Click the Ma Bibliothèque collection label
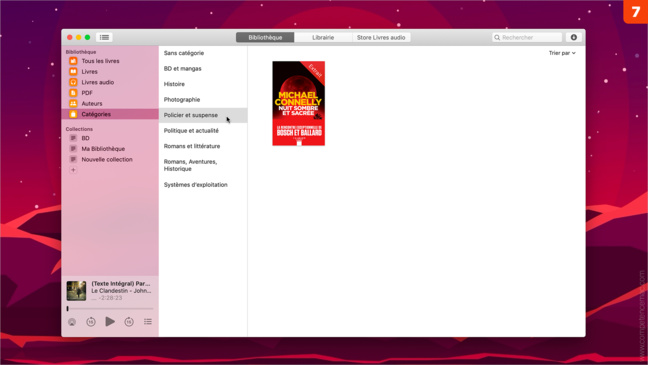The width and height of the screenshot is (648, 365). pyautogui.click(x=103, y=149)
